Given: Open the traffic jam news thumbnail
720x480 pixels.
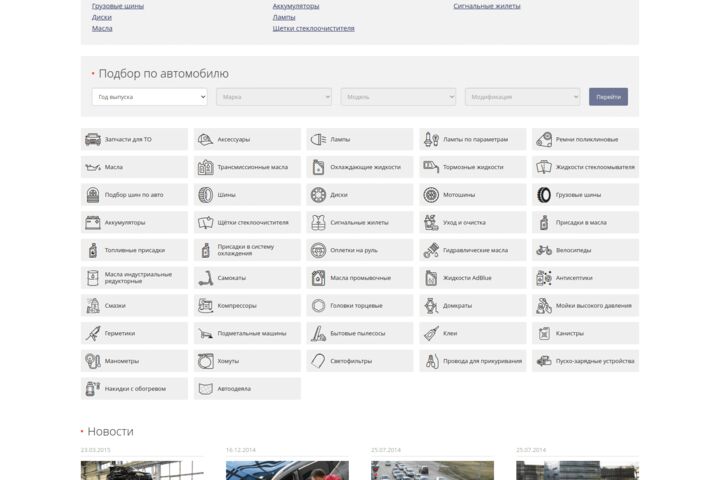Looking at the screenshot, I should click(432, 470).
